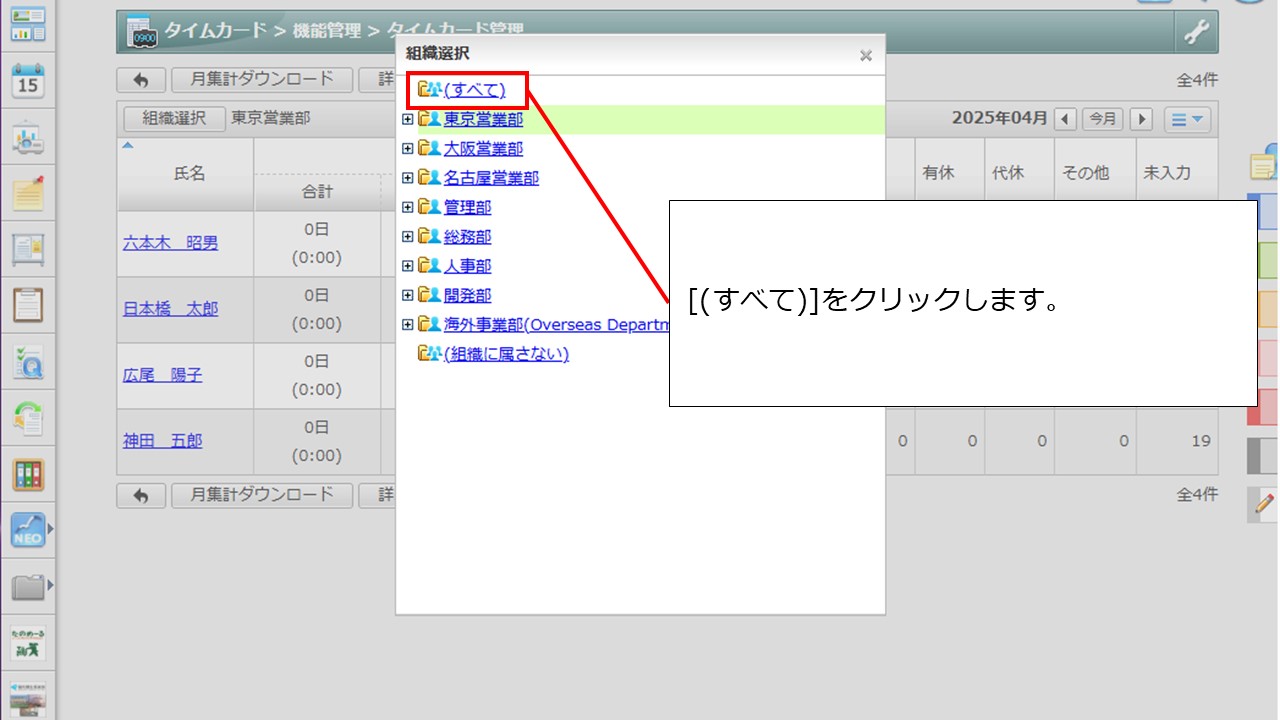Click the previous month arrow next to 2025年04月
This screenshot has height=720, width=1280.
coord(1066,117)
